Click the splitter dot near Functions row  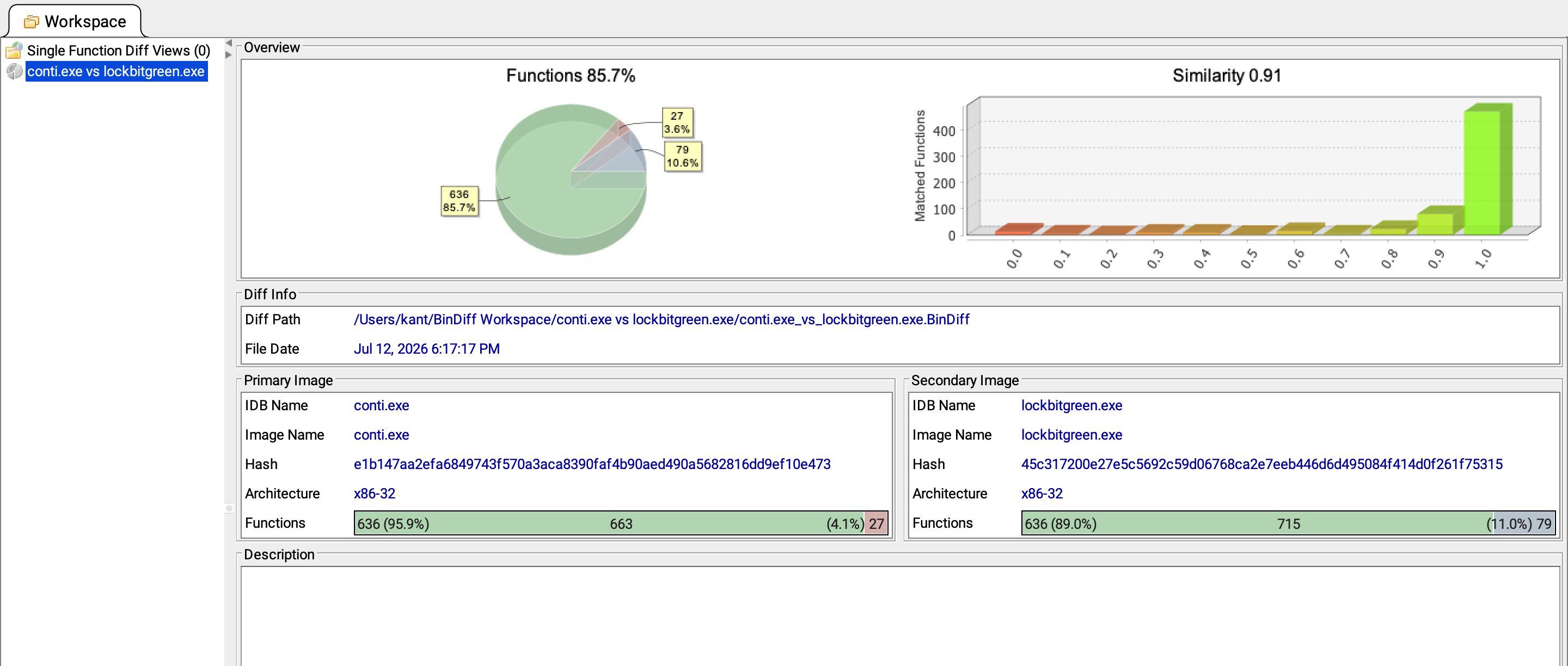click(229, 508)
